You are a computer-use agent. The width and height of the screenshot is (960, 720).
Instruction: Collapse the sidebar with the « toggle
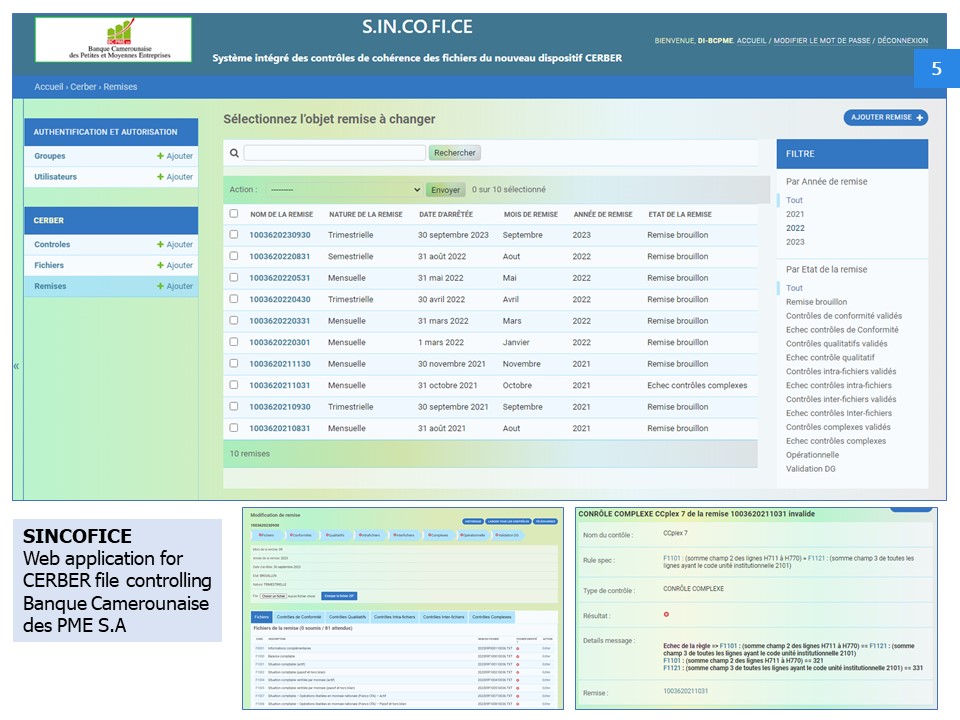[17, 366]
